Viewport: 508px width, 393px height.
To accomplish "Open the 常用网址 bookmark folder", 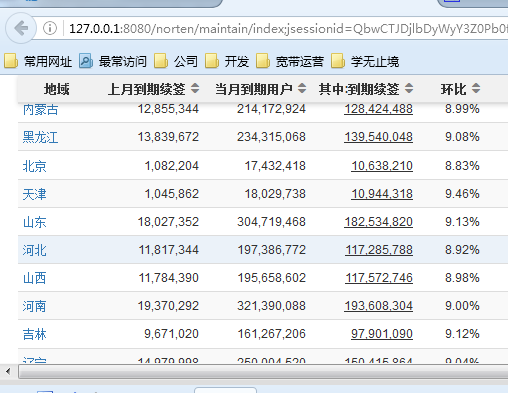I will point(38,61).
